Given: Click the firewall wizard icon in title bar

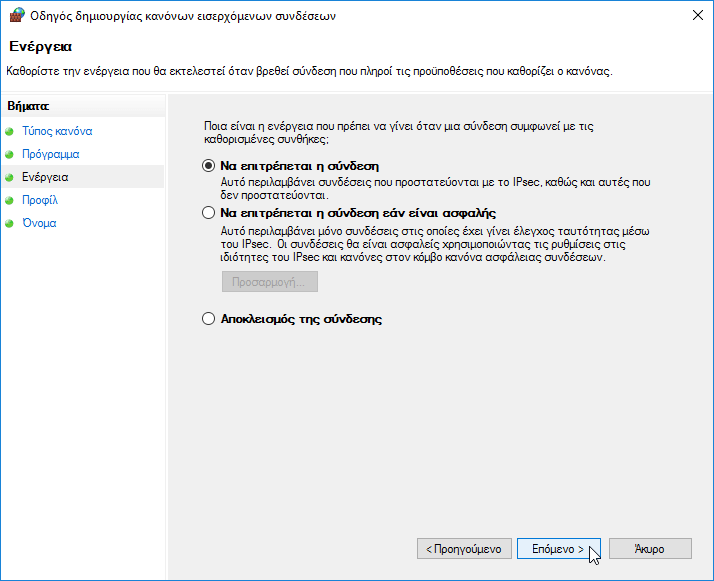Looking at the screenshot, I should pyautogui.click(x=16, y=15).
